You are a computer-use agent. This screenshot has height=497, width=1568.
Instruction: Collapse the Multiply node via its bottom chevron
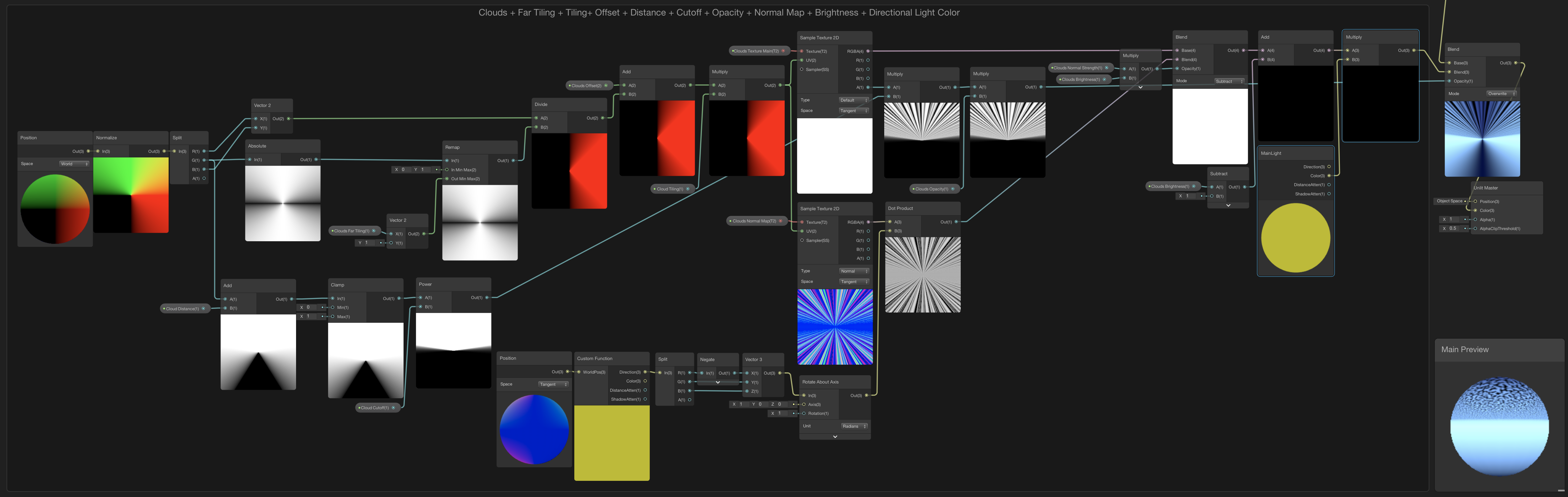(1140, 87)
